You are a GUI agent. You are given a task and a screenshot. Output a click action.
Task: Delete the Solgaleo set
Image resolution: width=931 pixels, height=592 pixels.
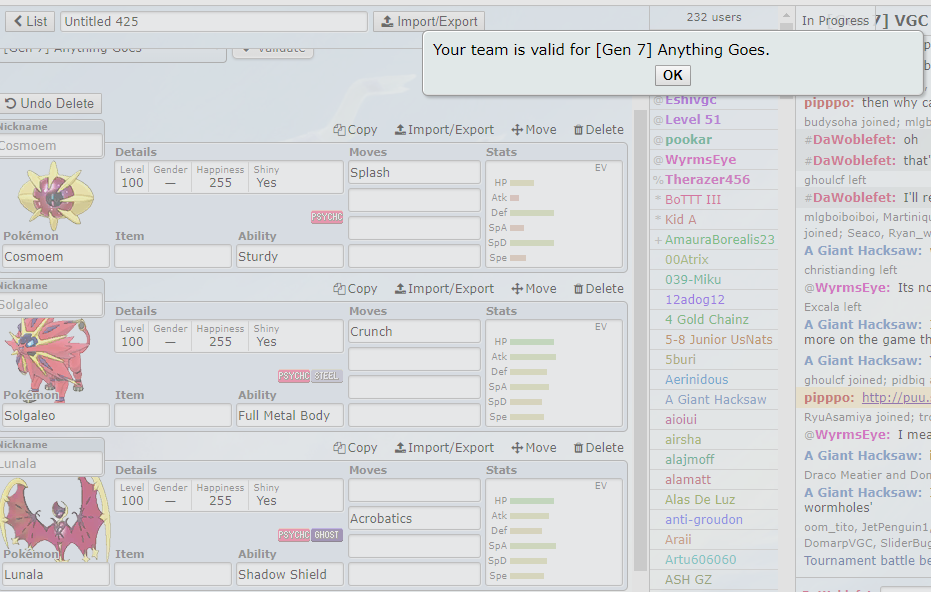598,289
